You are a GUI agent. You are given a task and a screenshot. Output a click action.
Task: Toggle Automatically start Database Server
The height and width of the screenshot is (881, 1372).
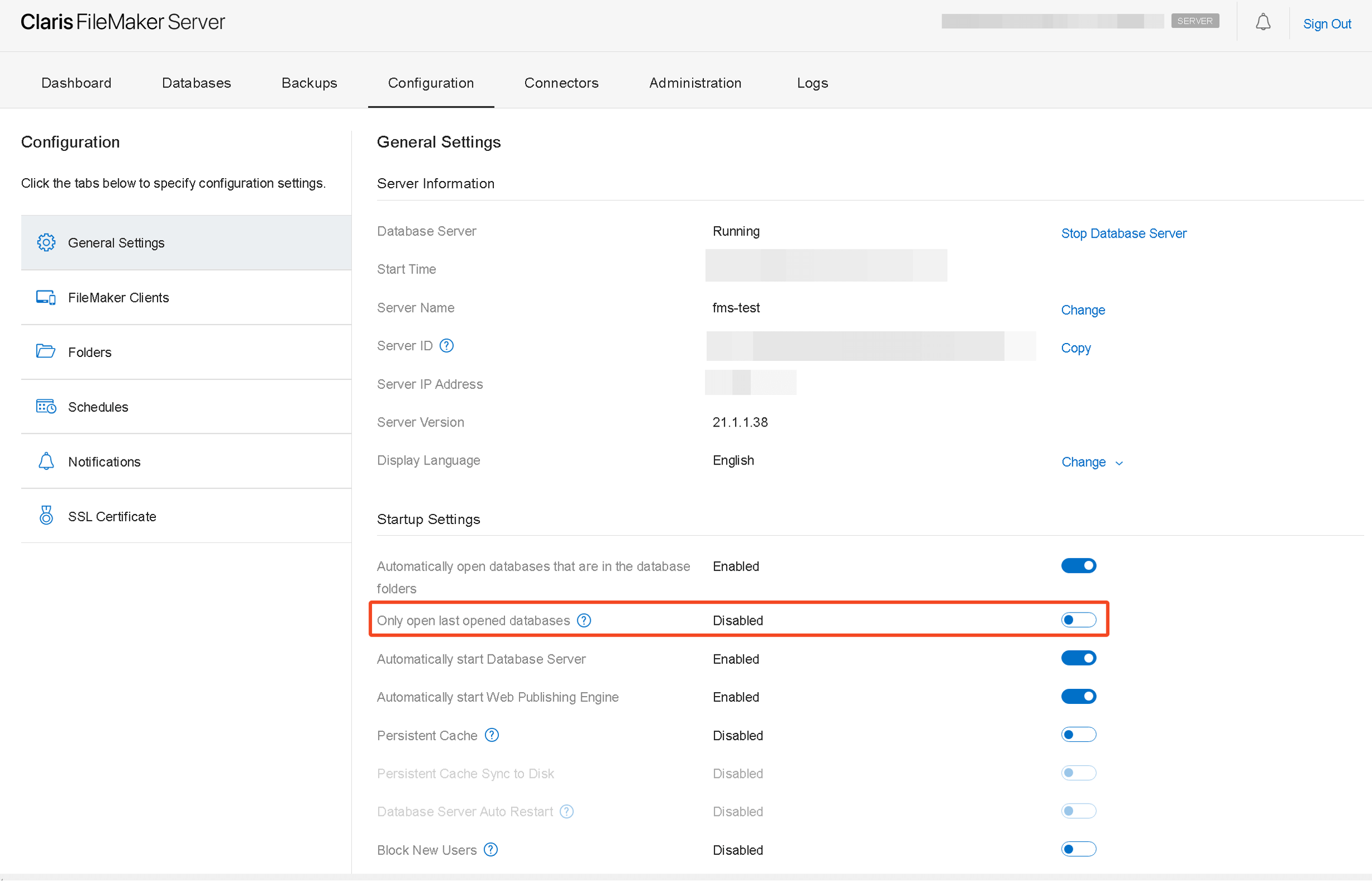[x=1079, y=659]
